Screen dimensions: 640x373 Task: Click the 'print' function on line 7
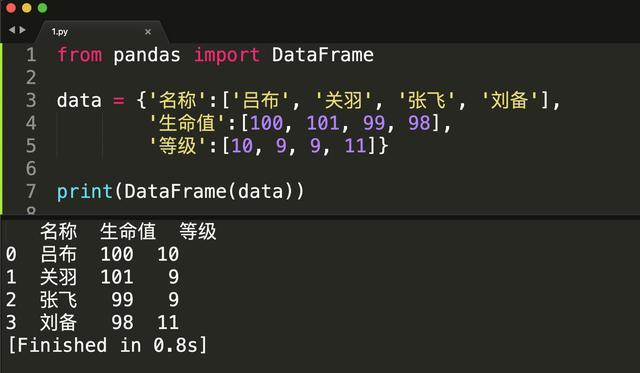click(x=85, y=191)
